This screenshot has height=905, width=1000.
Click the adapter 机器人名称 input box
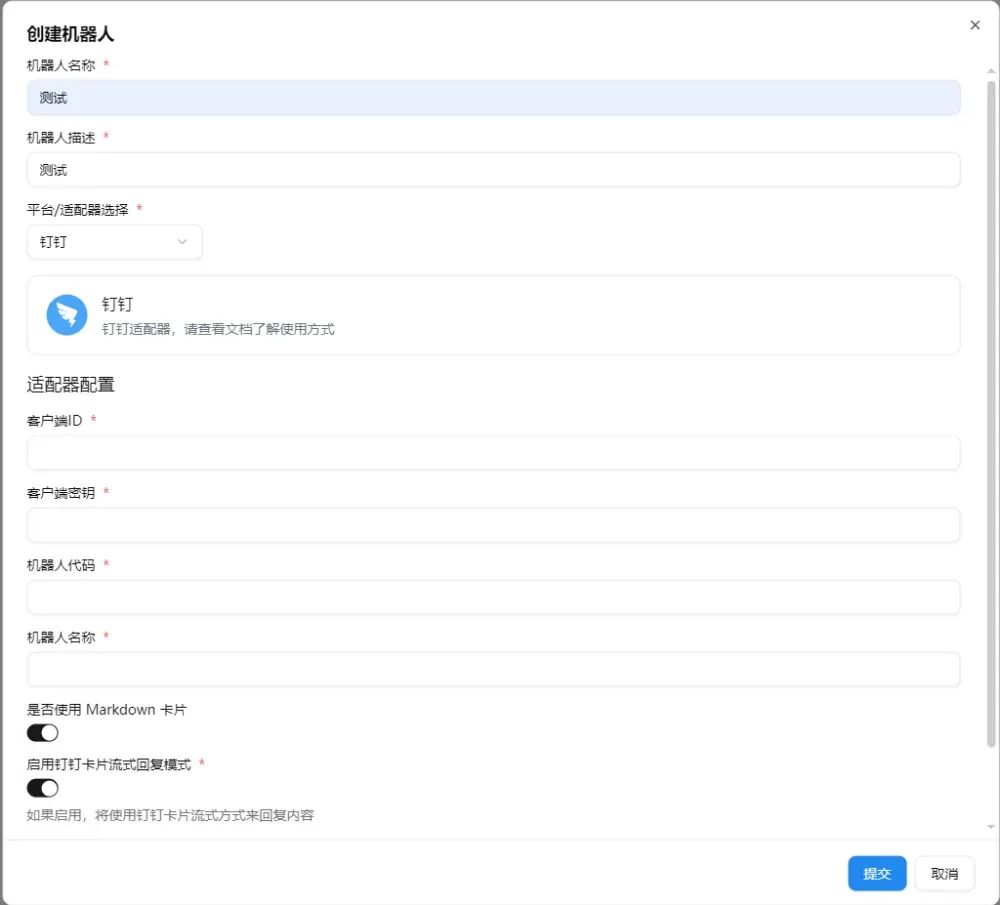point(492,669)
